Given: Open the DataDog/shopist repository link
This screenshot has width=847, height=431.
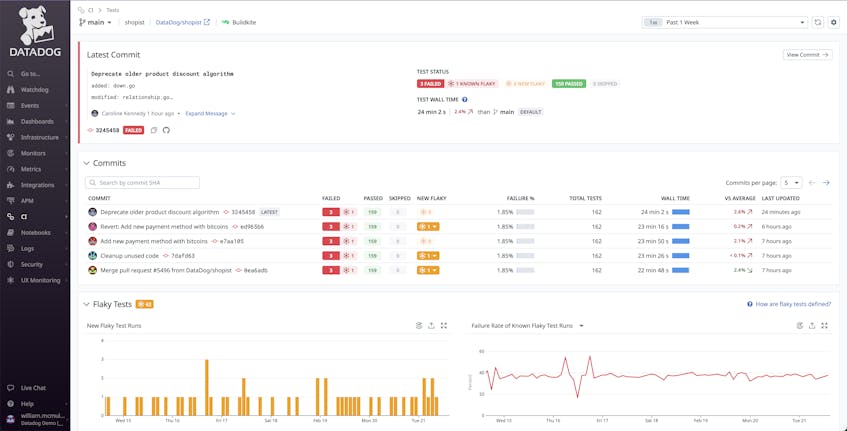Looking at the screenshot, I should pyautogui.click(x=183, y=23).
